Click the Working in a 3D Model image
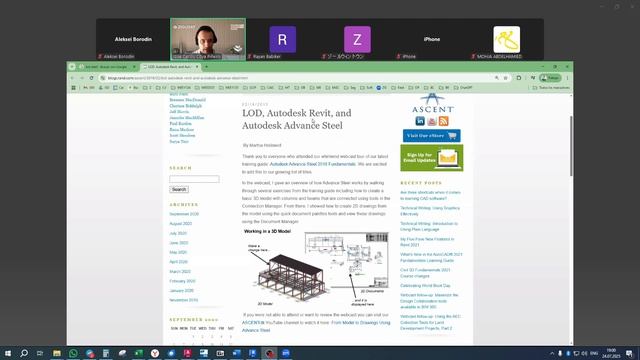This screenshot has height=360, width=640. [316, 269]
